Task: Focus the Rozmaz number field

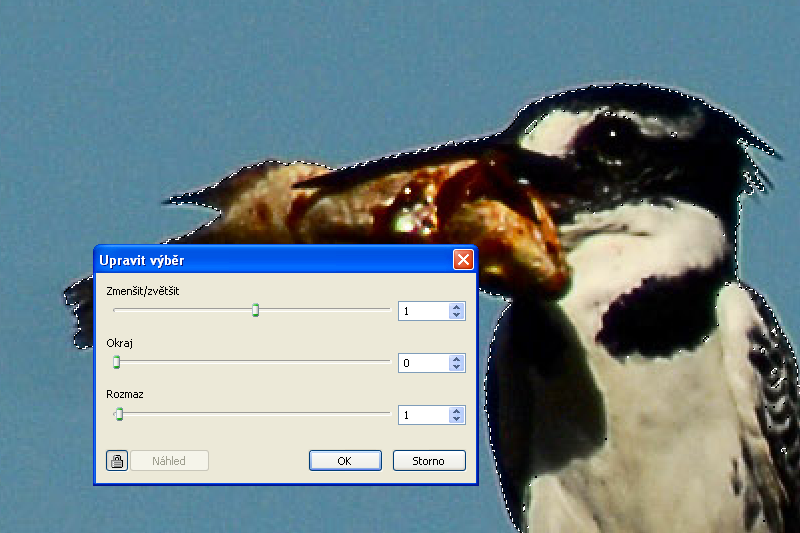Action: 423,415
